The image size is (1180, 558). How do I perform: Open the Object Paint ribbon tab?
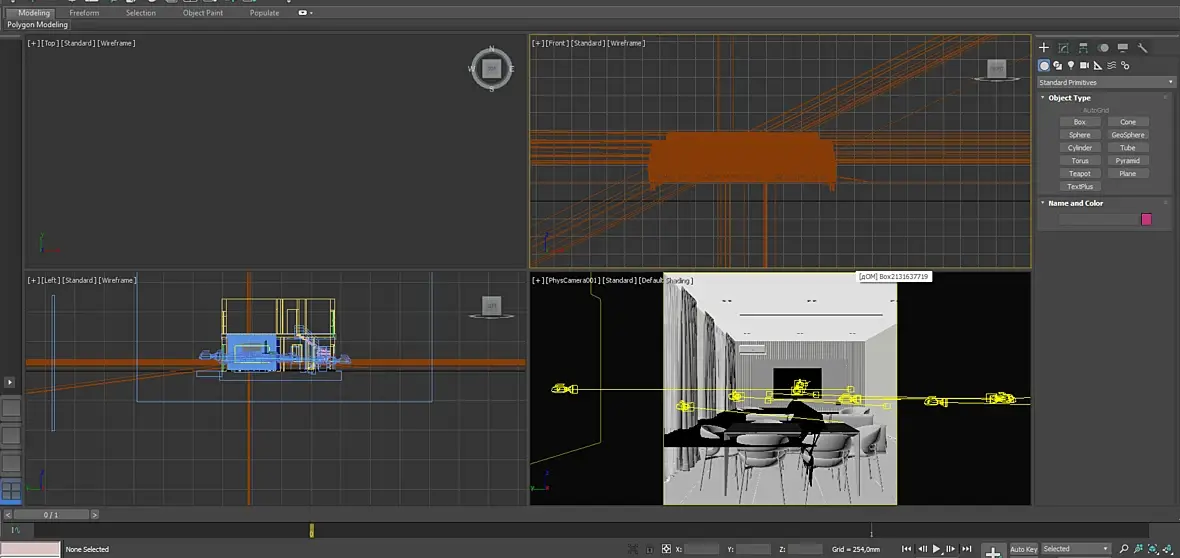(203, 13)
